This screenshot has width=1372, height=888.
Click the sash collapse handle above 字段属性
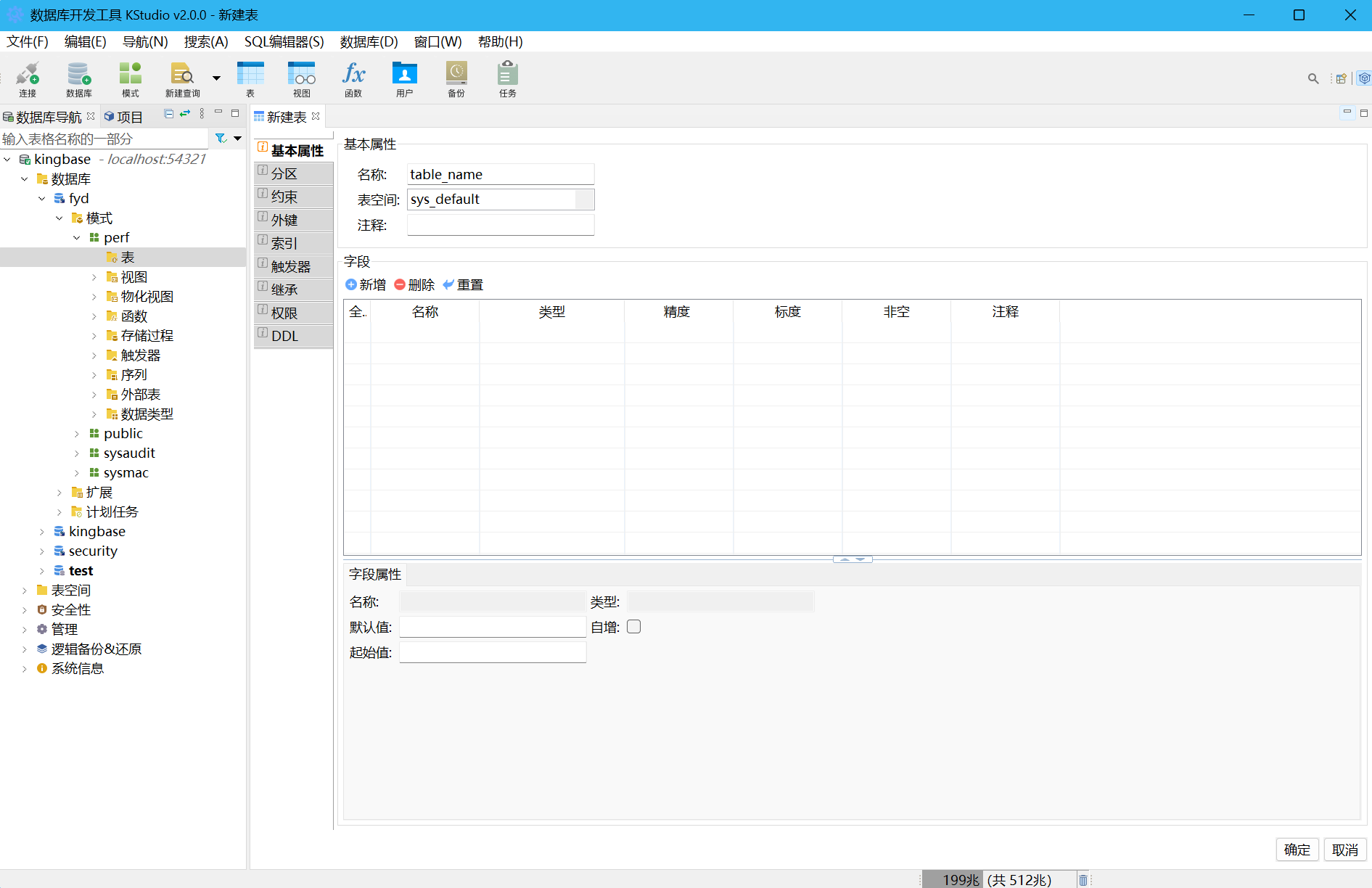(853, 559)
